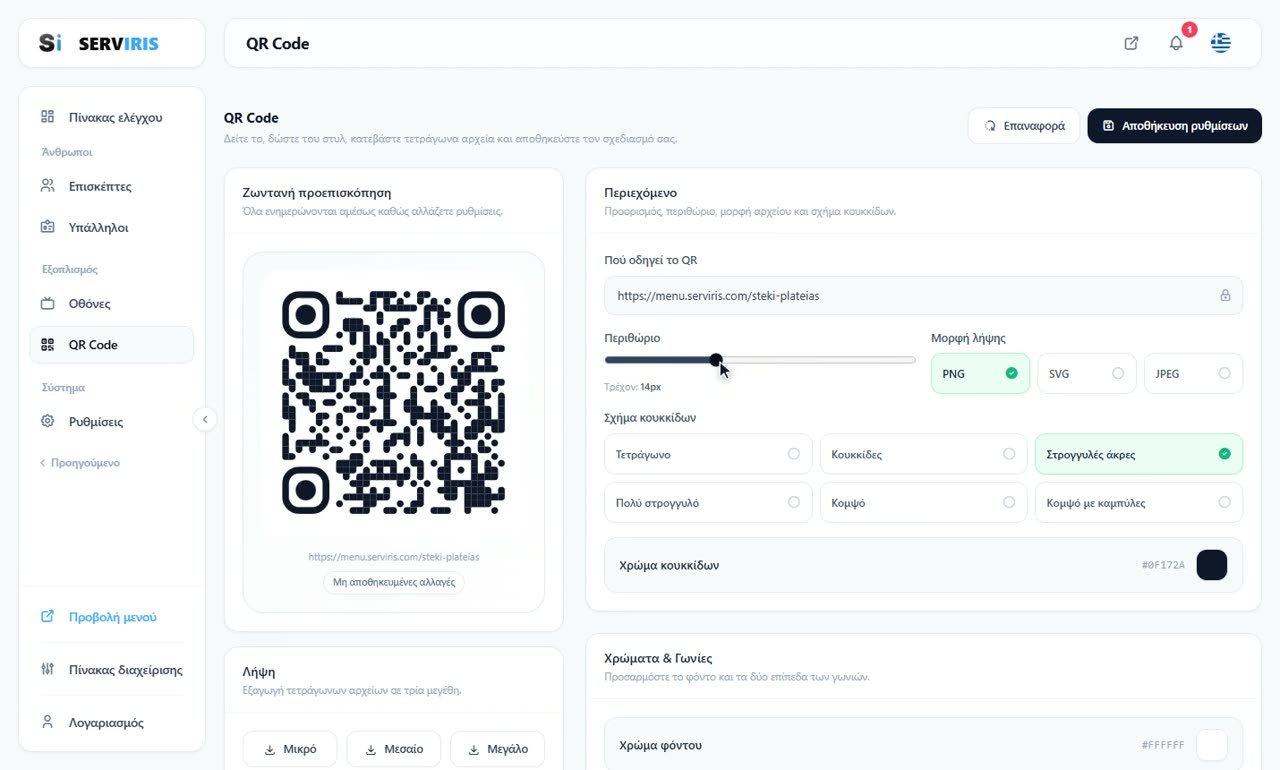Screen dimensions: 1280x770
Task: Click the #FFFFFF hex value
Action: tap(1163, 745)
